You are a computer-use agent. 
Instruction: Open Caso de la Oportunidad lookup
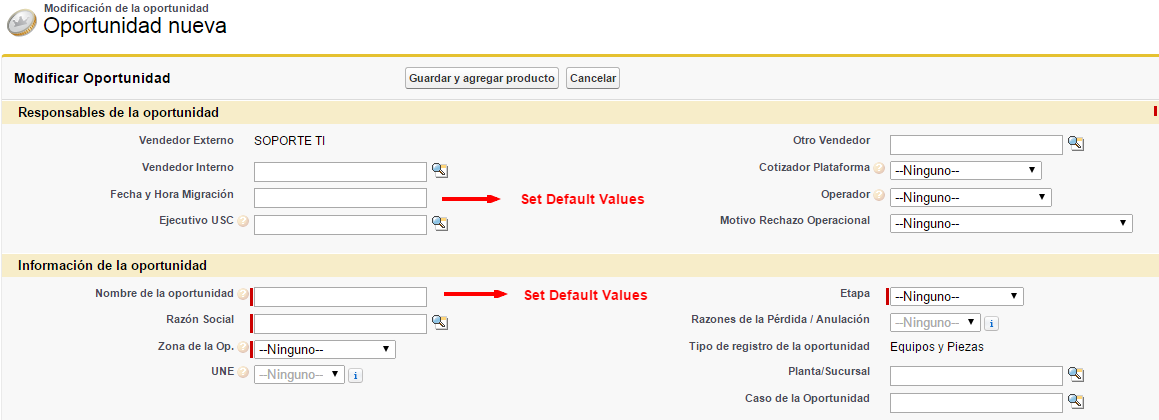click(x=1076, y=401)
